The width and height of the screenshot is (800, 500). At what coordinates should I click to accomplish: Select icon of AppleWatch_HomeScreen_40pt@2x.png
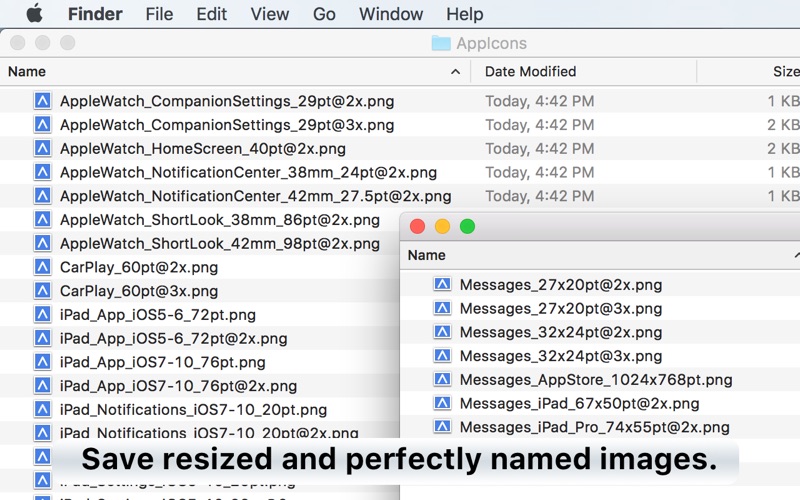(42, 148)
